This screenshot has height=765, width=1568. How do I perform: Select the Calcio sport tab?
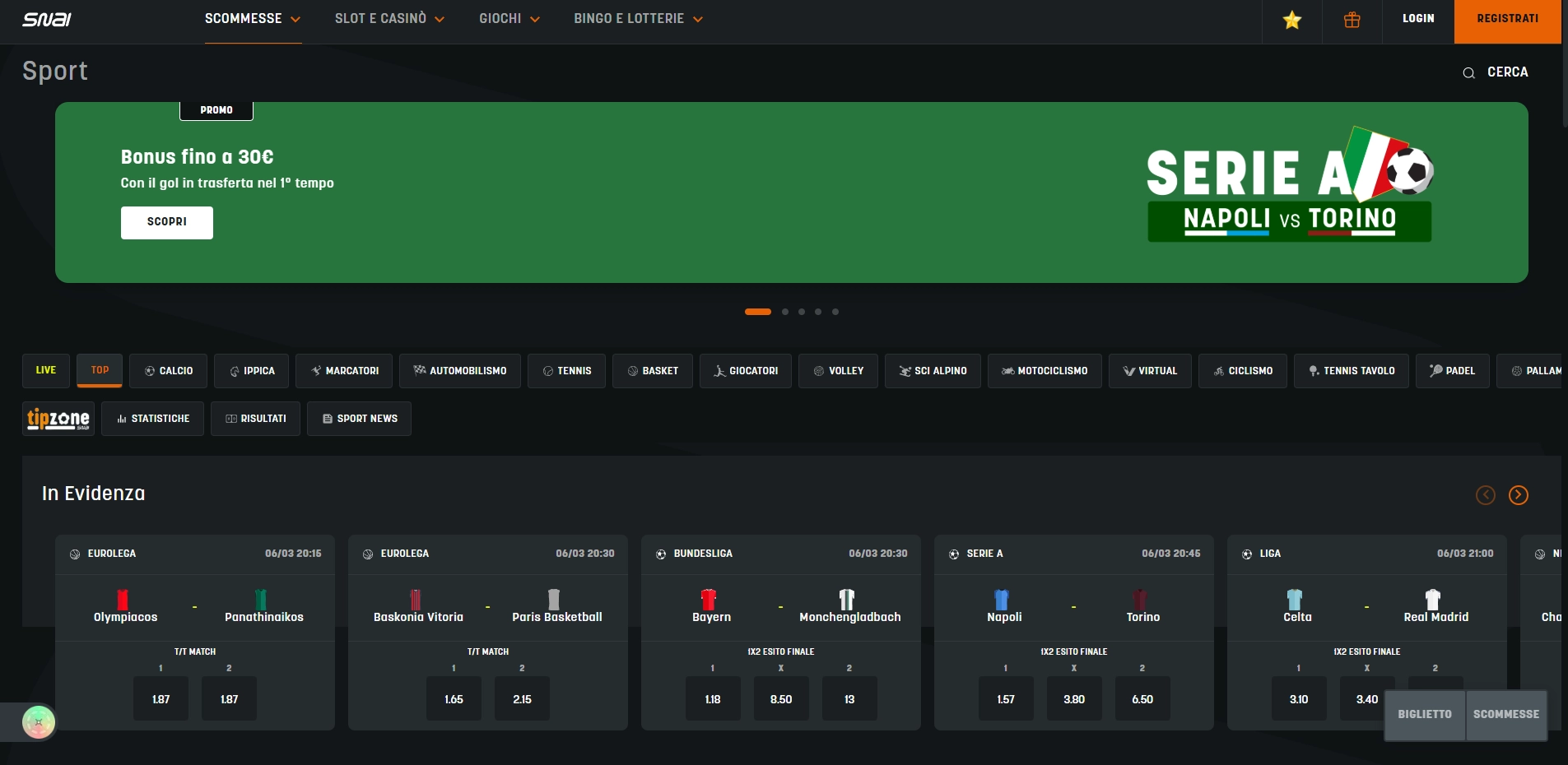[x=169, y=371]
